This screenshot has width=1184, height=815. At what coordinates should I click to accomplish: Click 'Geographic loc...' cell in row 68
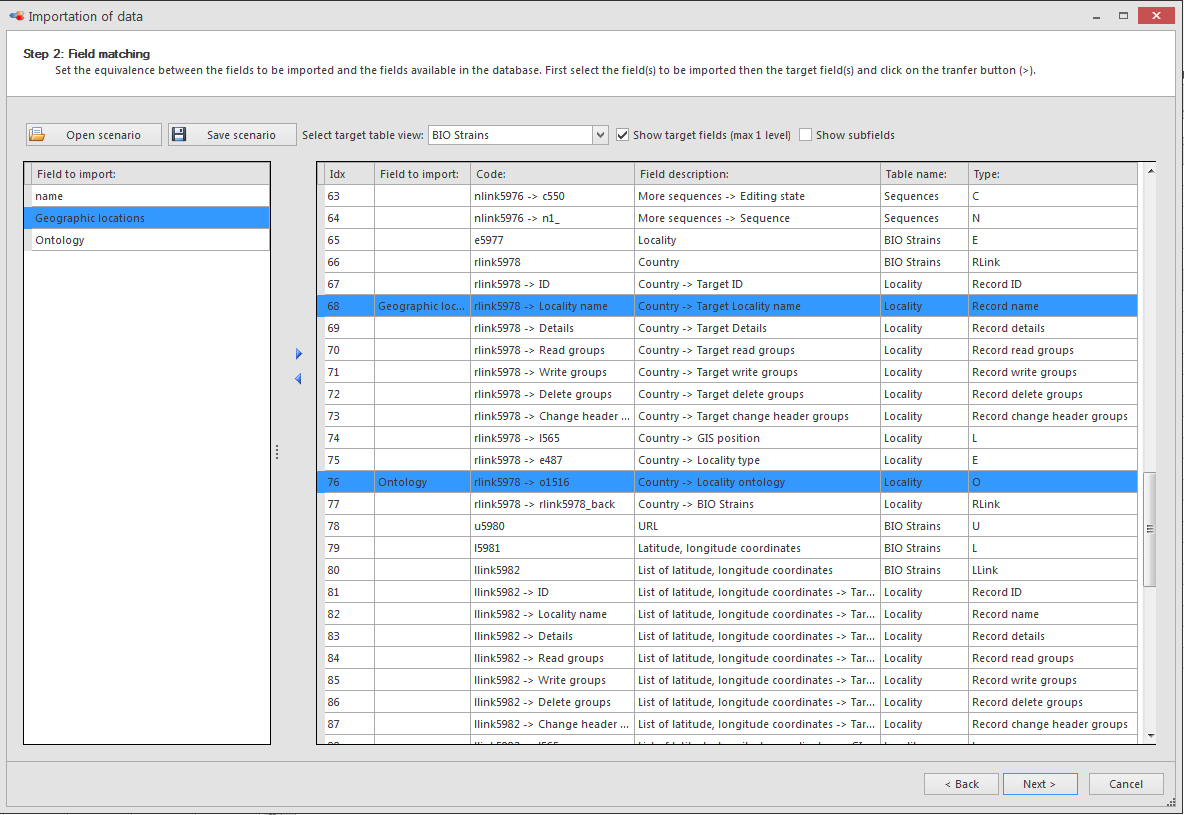(422, 306)
